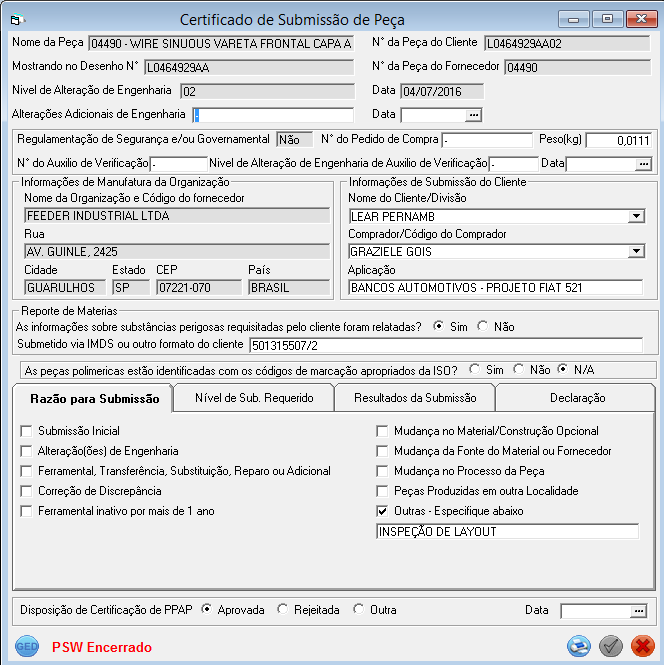Screen dimensions: 664x665
Task: Click N° da Peça do Fornecedor field
Action: [x=578, y=67]
